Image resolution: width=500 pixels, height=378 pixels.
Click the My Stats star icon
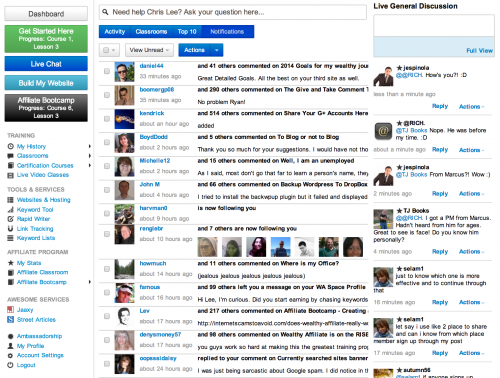click(11, 263)
